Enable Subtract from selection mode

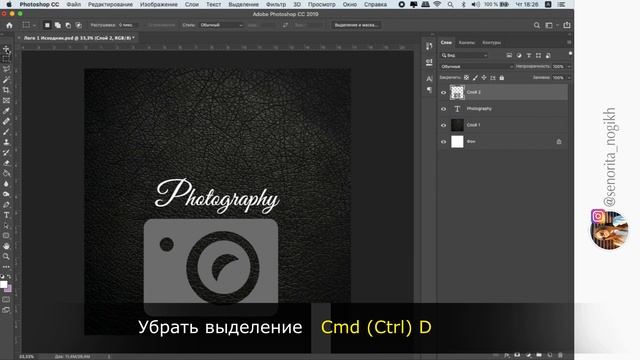point(68,25)
